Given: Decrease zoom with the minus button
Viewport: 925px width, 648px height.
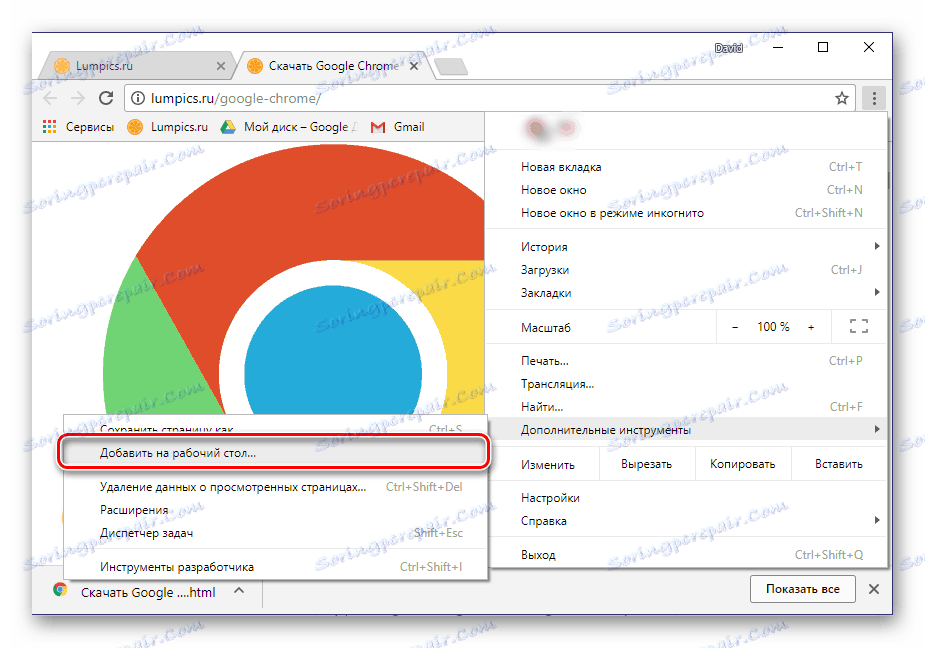Looking at the screenshot, I should click(x=734, y=327).
